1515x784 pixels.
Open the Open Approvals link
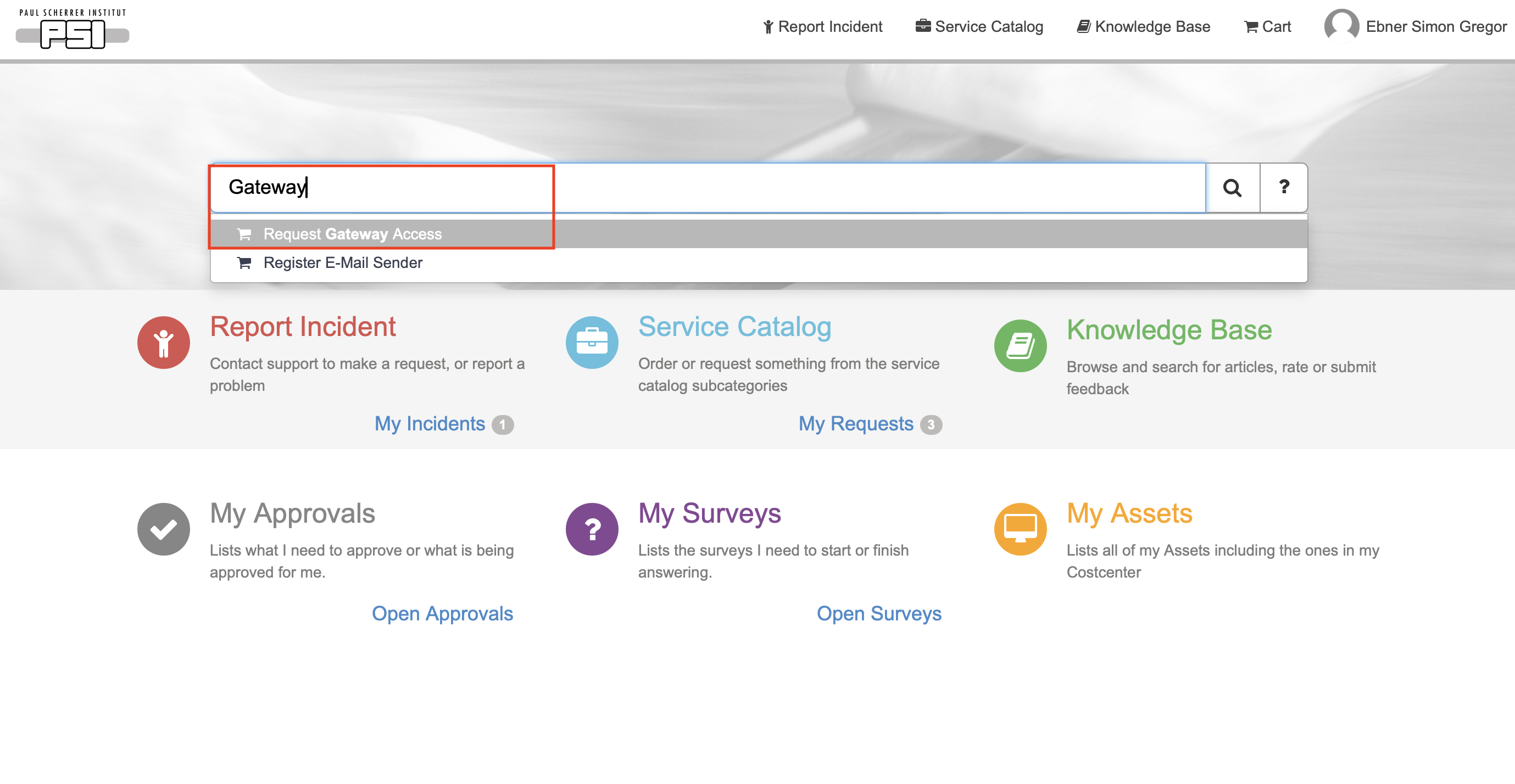click(x=442, y=614)
